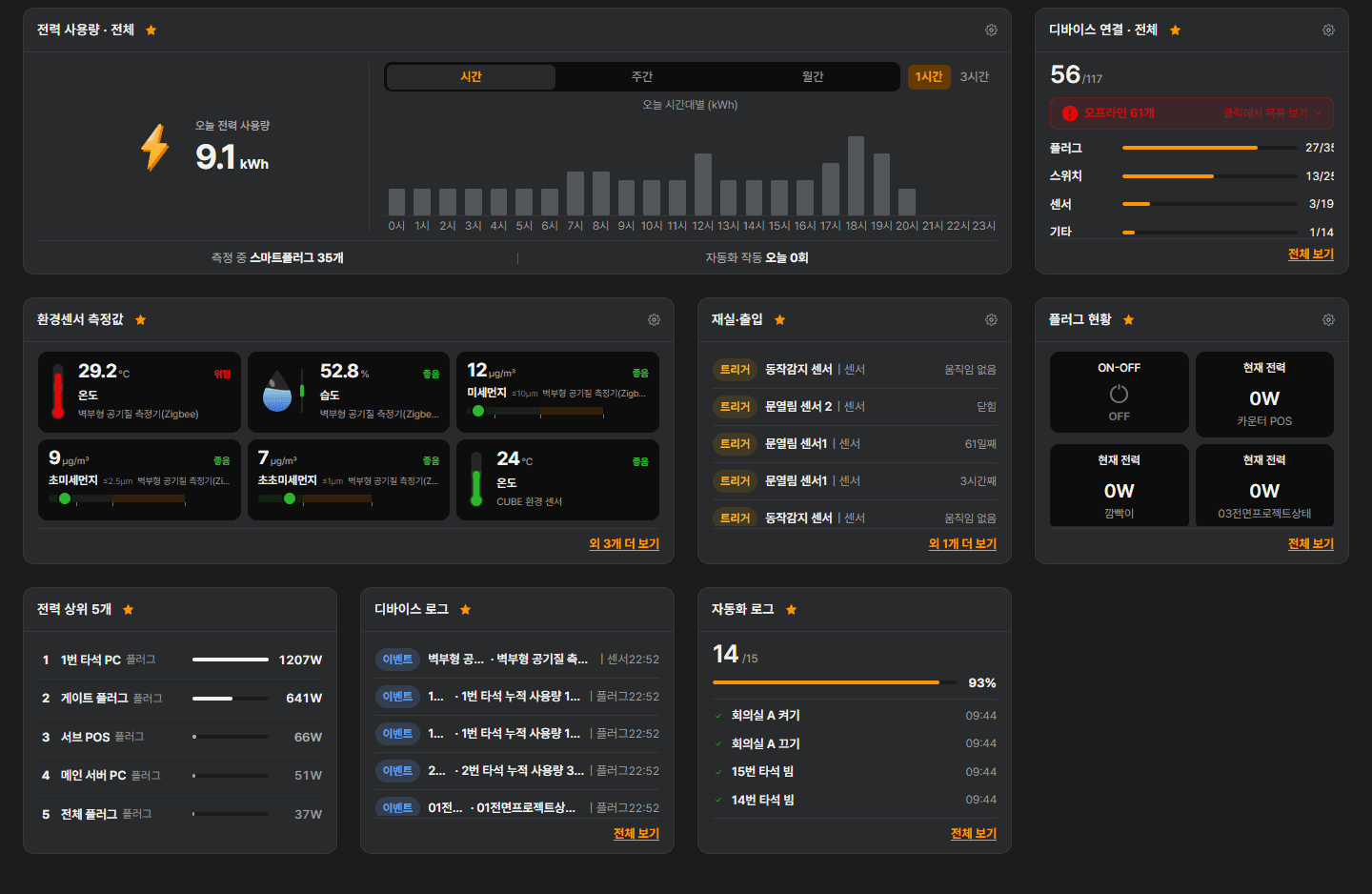This screenshot has width=1372, height=894.
Task: Open 전체 보기 link in 자동화 로그 panel
Action: (974, 834)
